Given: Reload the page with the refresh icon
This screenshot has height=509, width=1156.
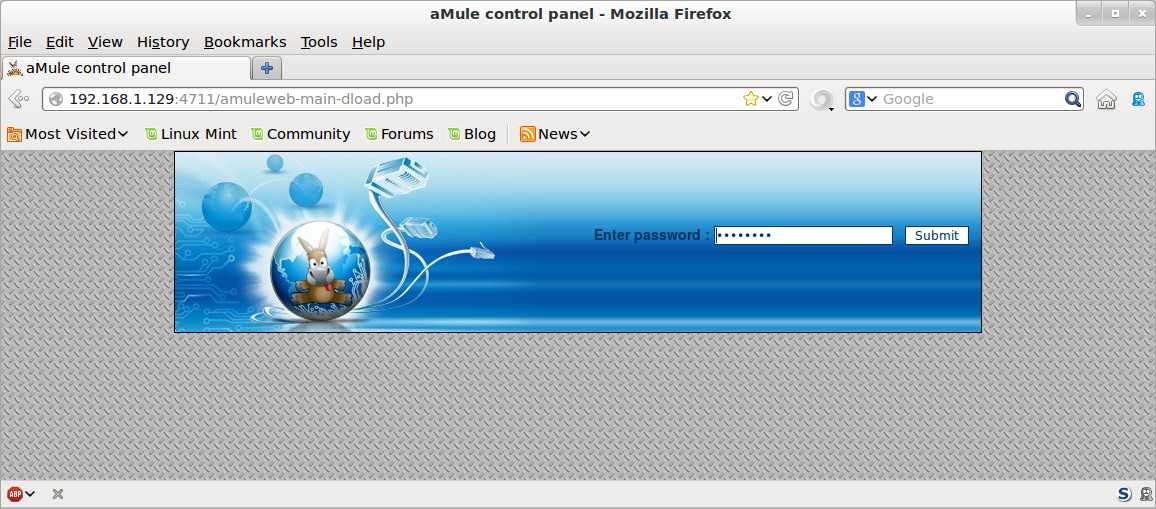Looking at the screenshot, I should (x=786, y=99).
